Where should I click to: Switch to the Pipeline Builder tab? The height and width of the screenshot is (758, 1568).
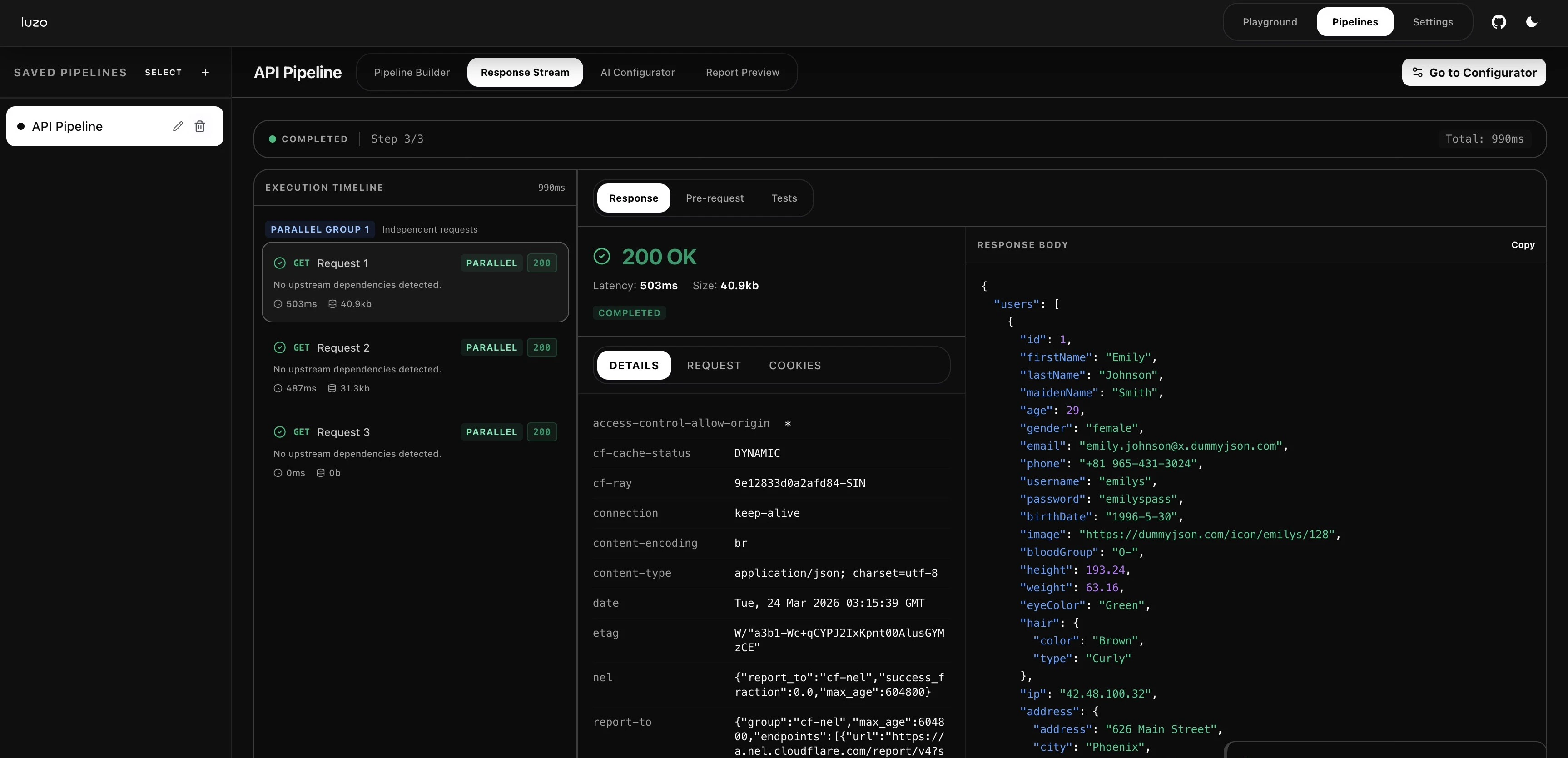click(412, 73)
